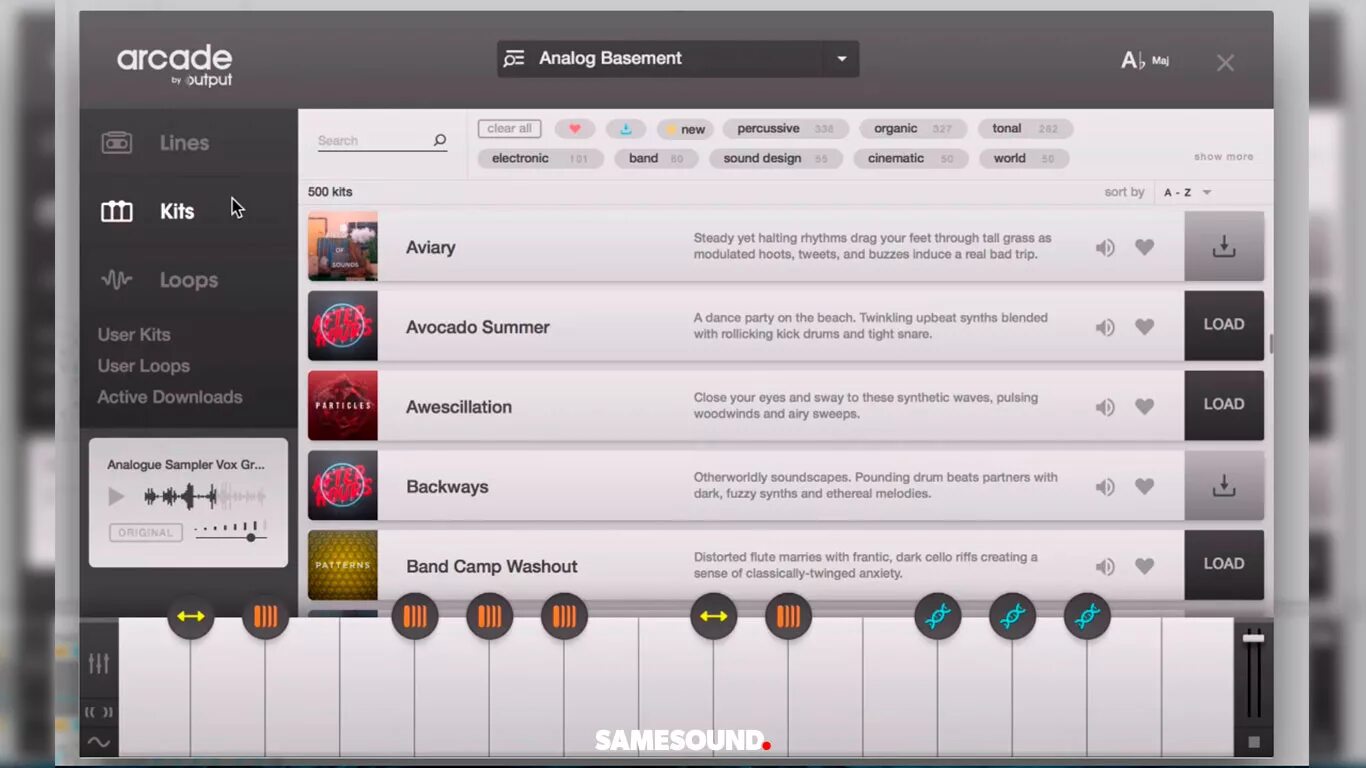Viewport: 1366px width, 768px height.
Task: Toggle the electronic filter tag
Action: (540, 159)
